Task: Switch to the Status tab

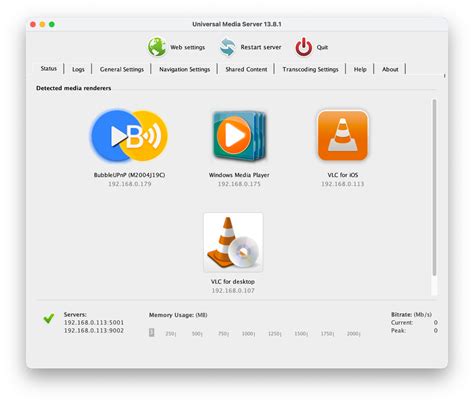Action: 49,69
